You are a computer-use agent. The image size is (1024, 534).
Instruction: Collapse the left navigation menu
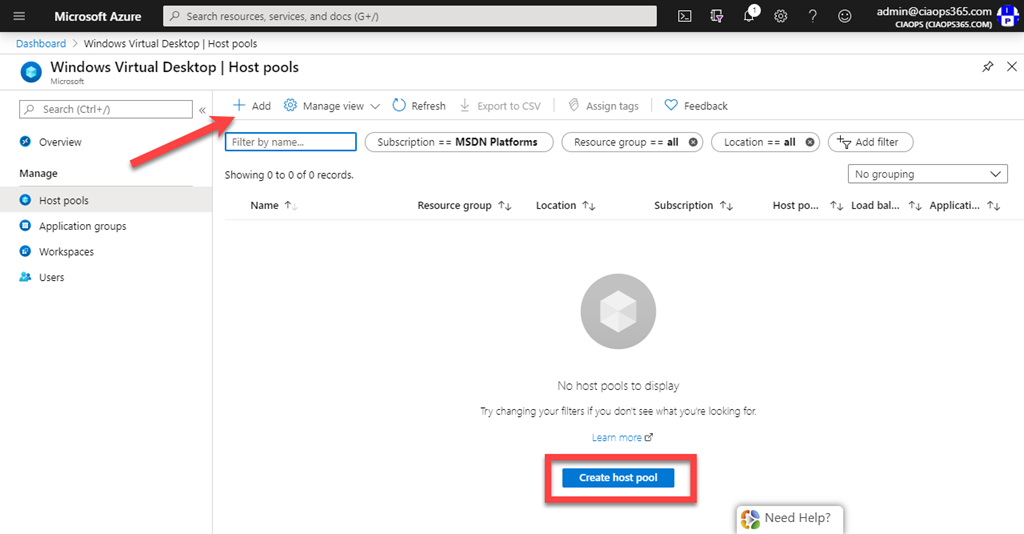tap(203, 109)
